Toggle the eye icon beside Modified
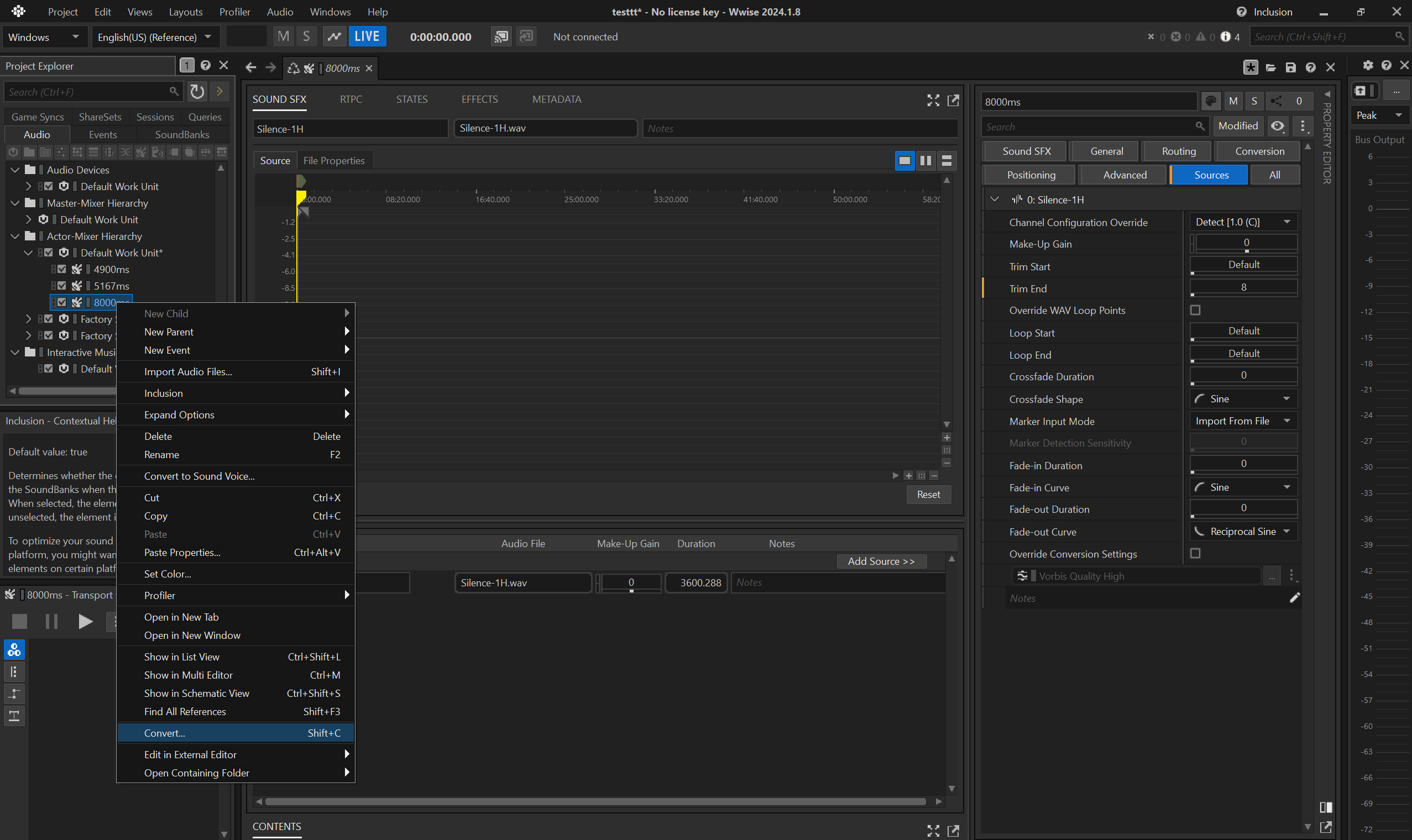The width and height of the screenshot is (1412, 840). pos(1277,126)
